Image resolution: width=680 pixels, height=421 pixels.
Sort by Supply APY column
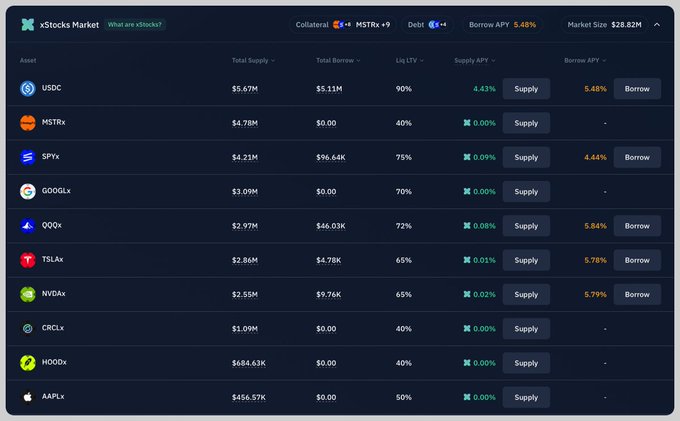(475, 60)
